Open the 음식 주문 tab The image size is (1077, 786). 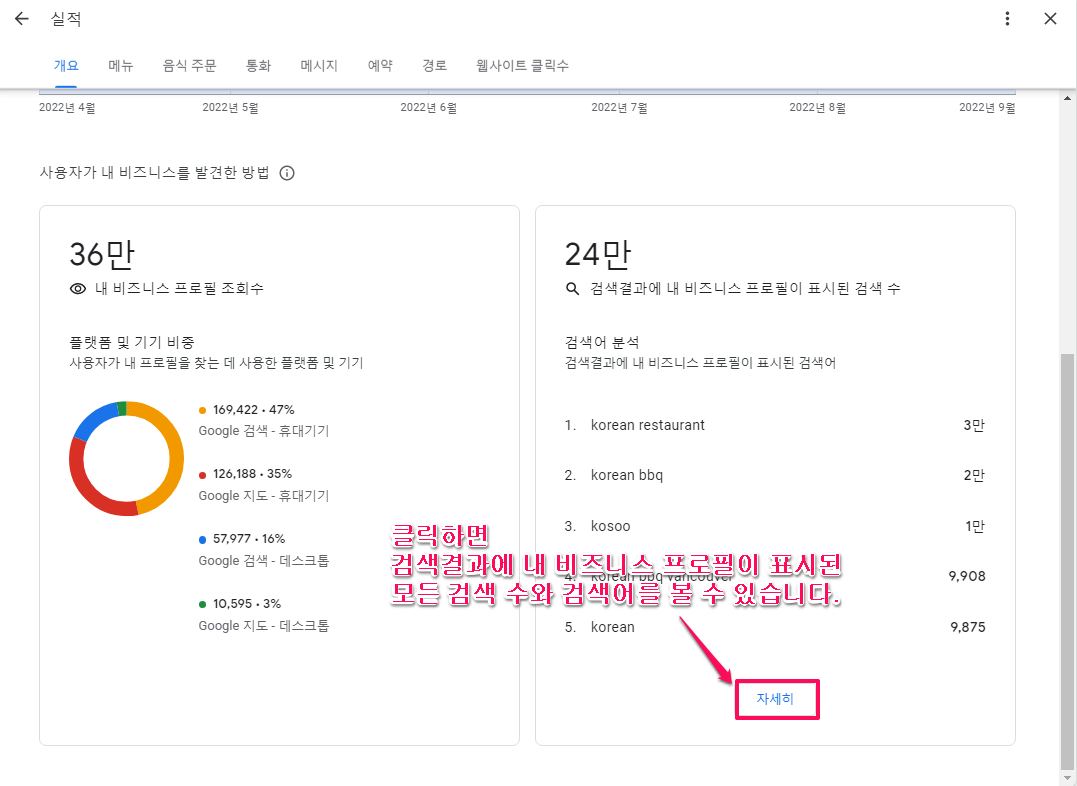[189, 66]
